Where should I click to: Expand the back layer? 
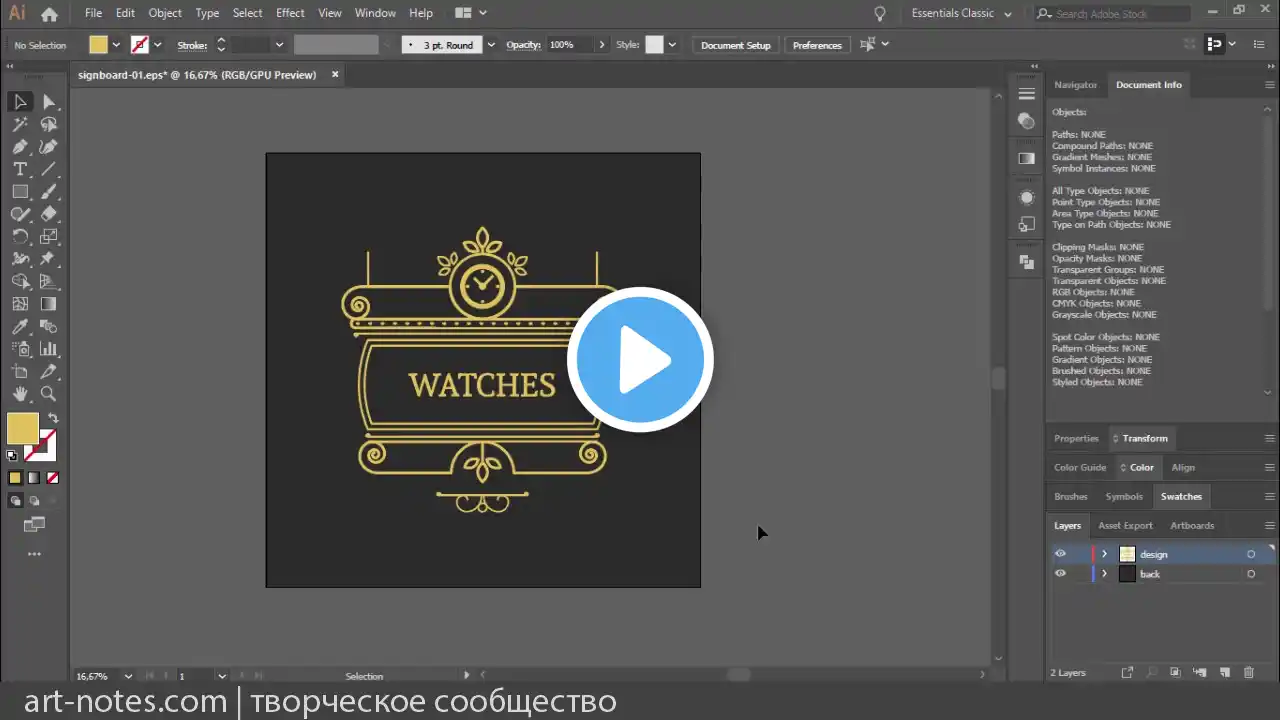coord(1104,574)
